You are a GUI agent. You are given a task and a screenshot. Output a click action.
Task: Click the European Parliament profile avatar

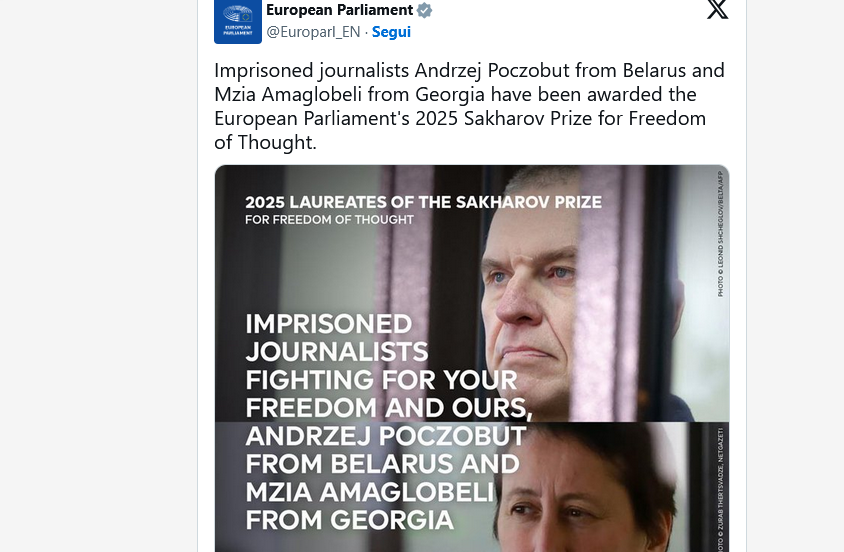(237, 20)
